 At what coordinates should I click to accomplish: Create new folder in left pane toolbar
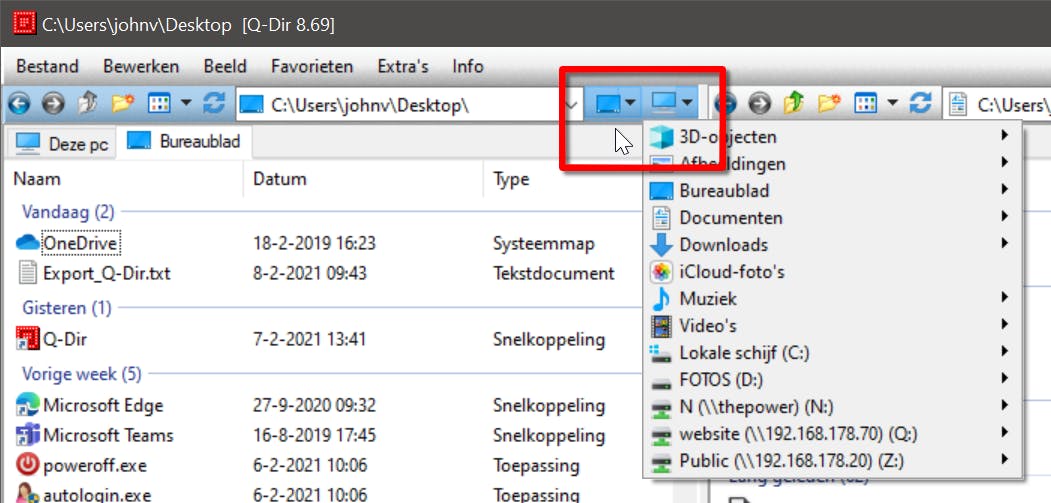(x=123, y=103)
